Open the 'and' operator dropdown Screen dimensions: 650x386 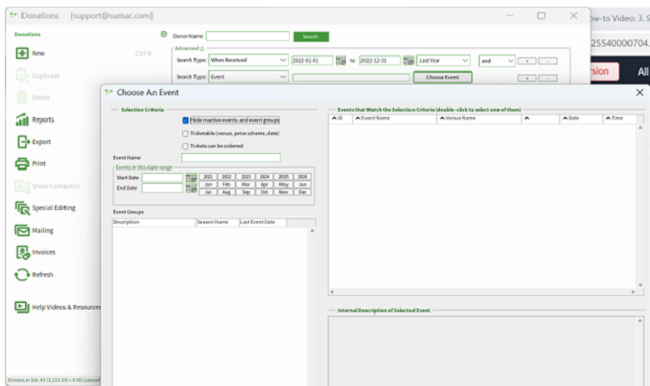pyautogui.click(x=497, y=61)
